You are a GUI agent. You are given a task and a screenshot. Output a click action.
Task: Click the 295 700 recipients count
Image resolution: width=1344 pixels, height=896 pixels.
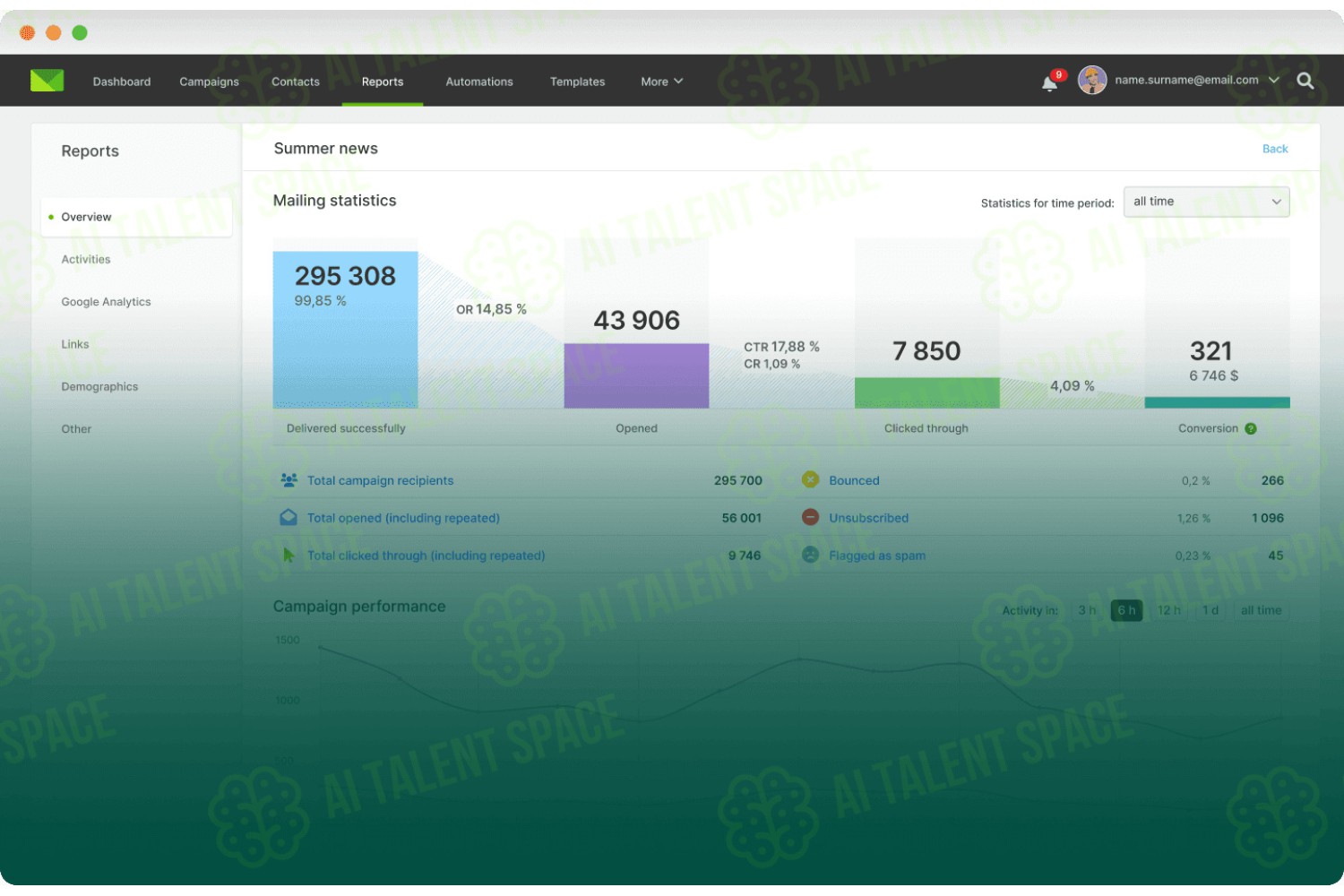[737, 480]
